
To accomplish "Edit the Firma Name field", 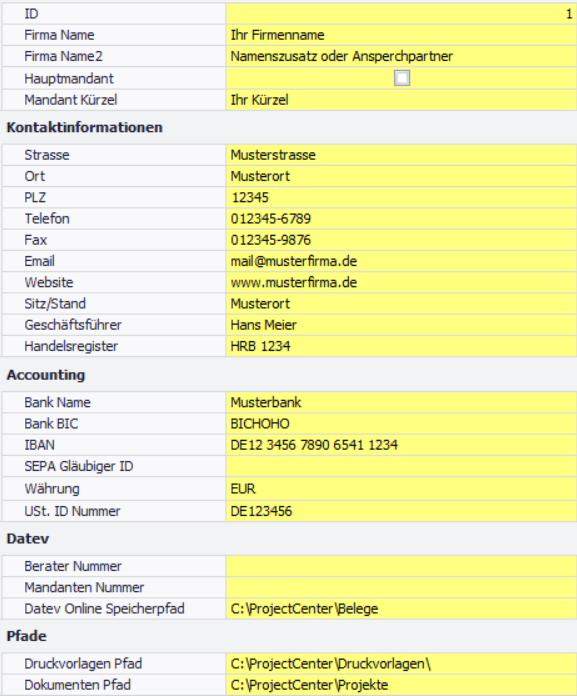I will tap(401, 35).
